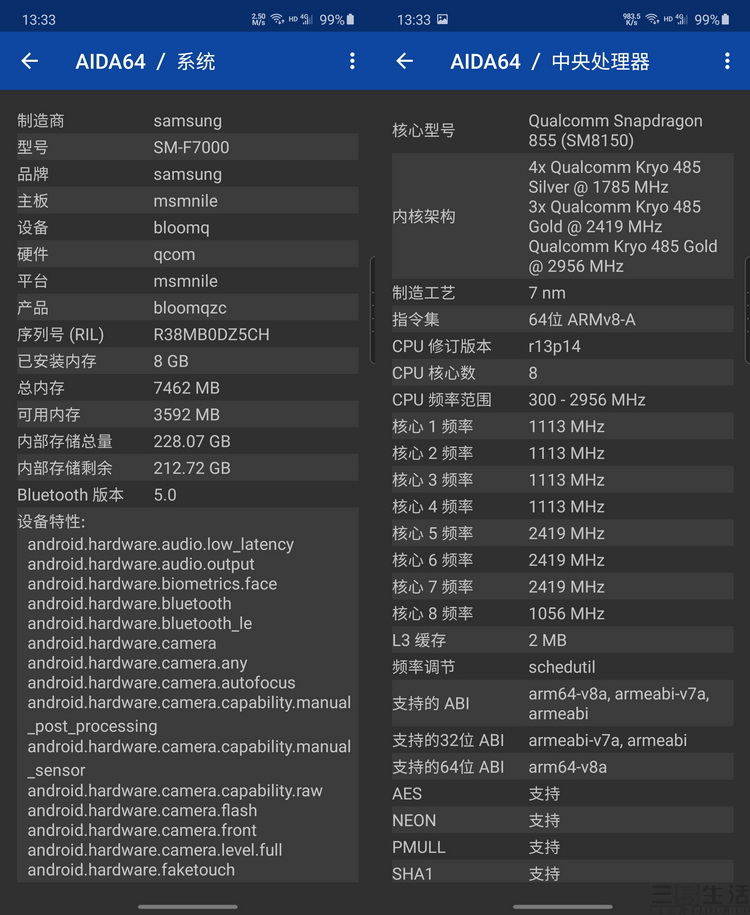Select android.hardware.camera.capability.raw entry
This screenshot has width=750, height=915.
(x=175, y=791)
